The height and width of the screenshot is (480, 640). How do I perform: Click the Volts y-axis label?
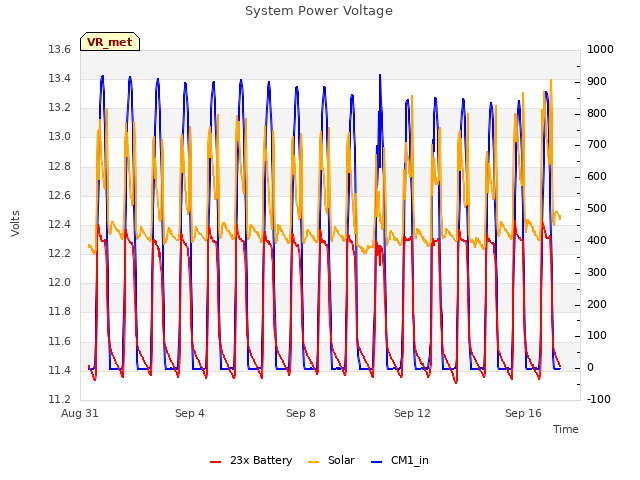click(x=16, y=223)
